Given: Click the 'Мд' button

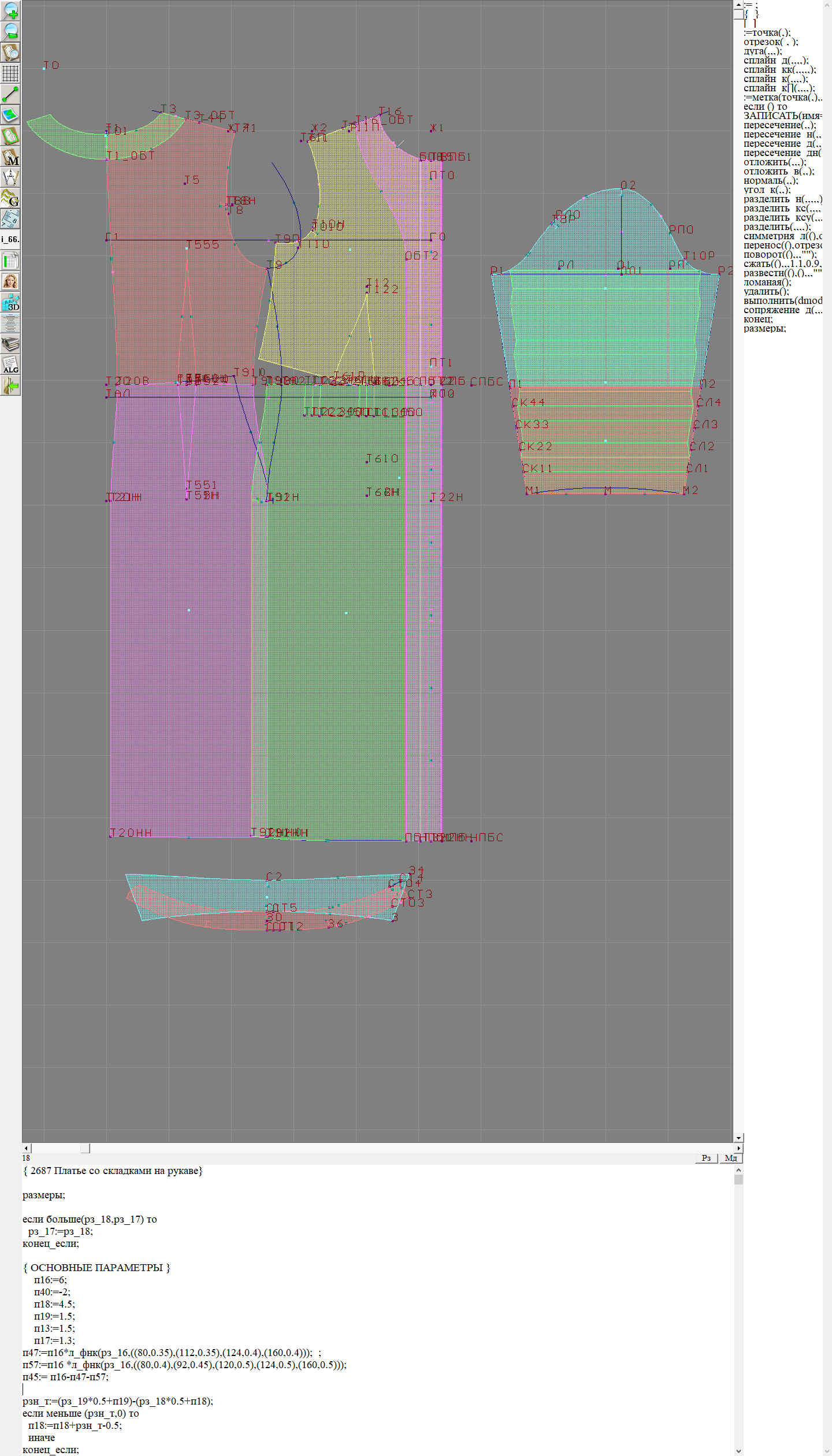Looking at the screenshot, I should [730, 1158].
